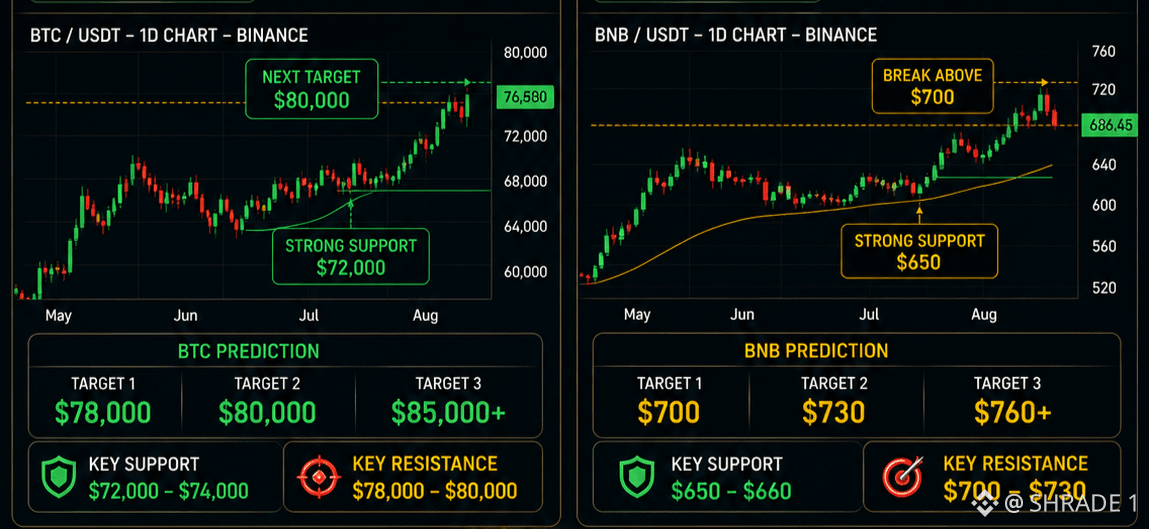Click the red dartboard icon beside BNB key resistance
This screenshot has width=1149, height=529.
point(901,477)
